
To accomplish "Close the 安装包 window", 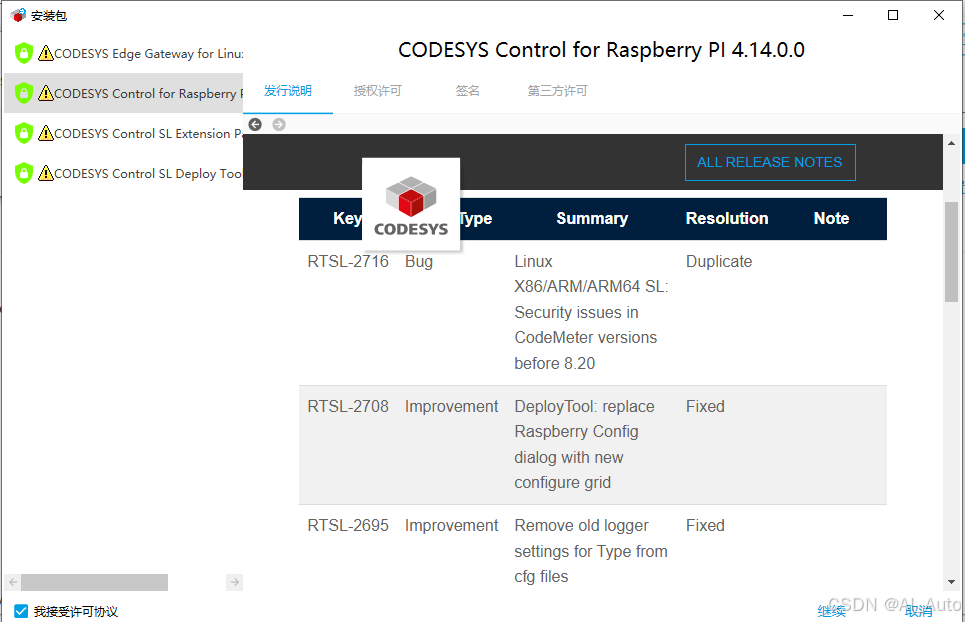I will pyautogui.click(x=939, y=15).
